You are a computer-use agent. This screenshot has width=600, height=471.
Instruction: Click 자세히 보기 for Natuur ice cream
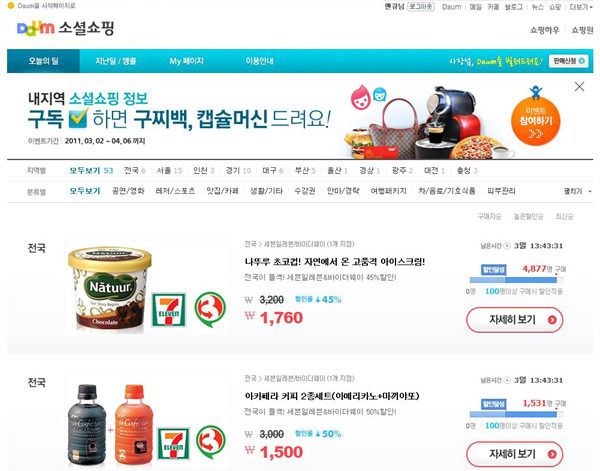pos(515,319)
